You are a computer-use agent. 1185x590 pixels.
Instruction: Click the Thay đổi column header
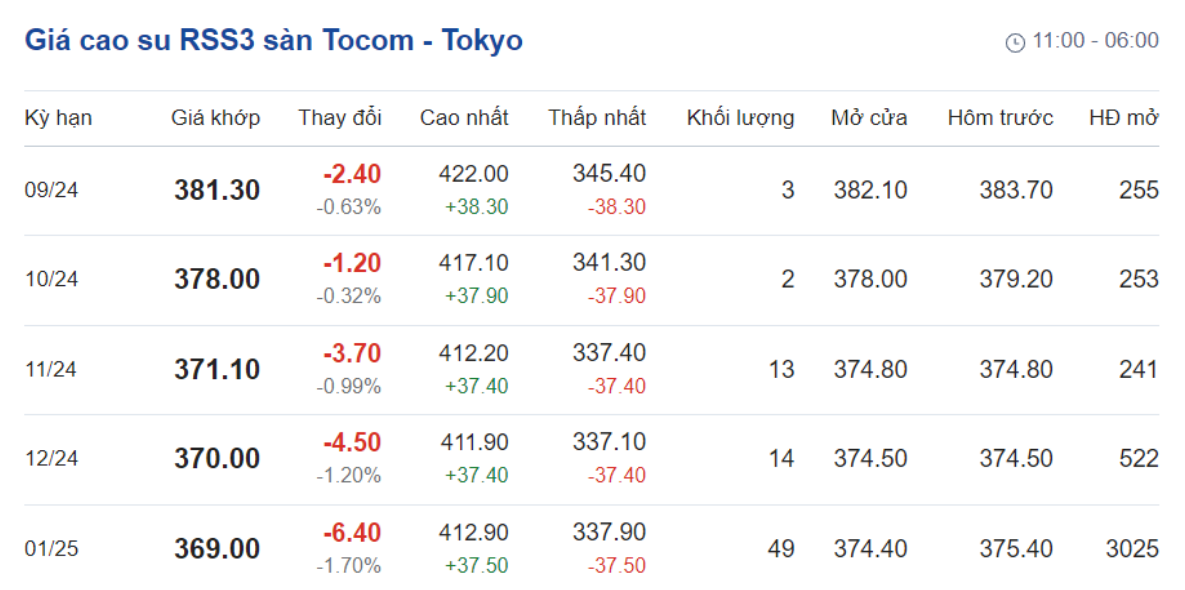pyautogui.click(x=339, y=118)
